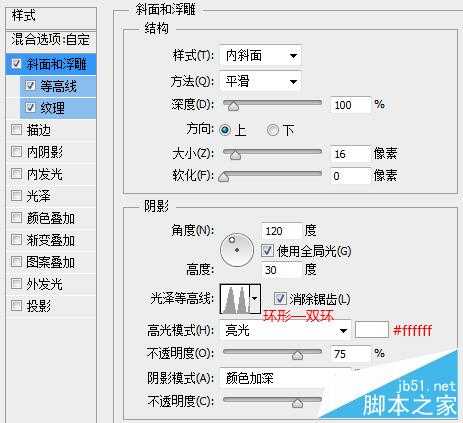463x423 pixels.
Task: Enable the 颜色叠加 checkbox
Action: tap(16, 218)
